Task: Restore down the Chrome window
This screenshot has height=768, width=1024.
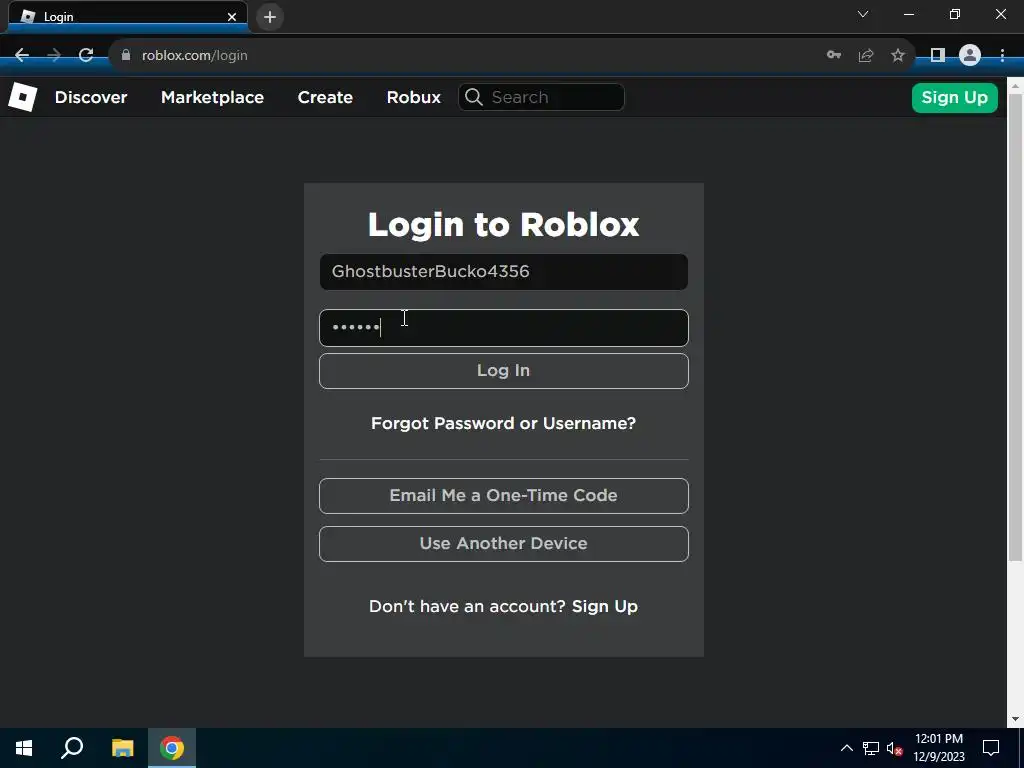Action: pyautogui.click(x=955, y=14)
